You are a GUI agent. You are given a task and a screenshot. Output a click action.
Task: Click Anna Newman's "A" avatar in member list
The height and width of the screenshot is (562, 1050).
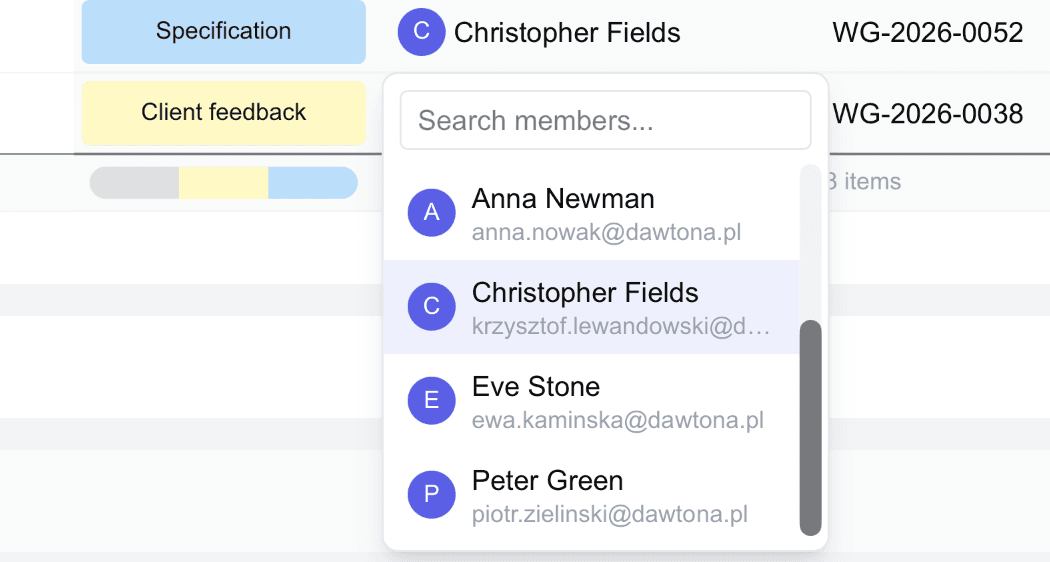(432, 212)
